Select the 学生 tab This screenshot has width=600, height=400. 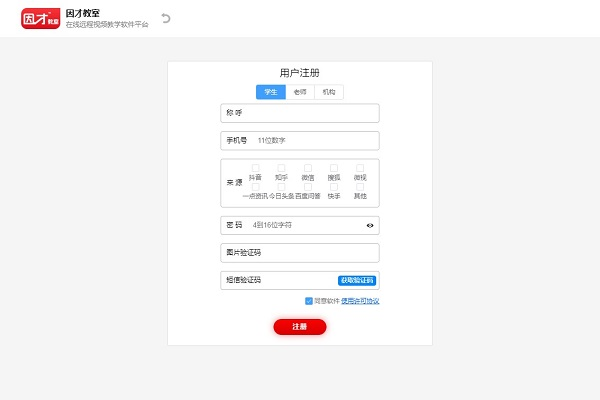coord(271,92)
